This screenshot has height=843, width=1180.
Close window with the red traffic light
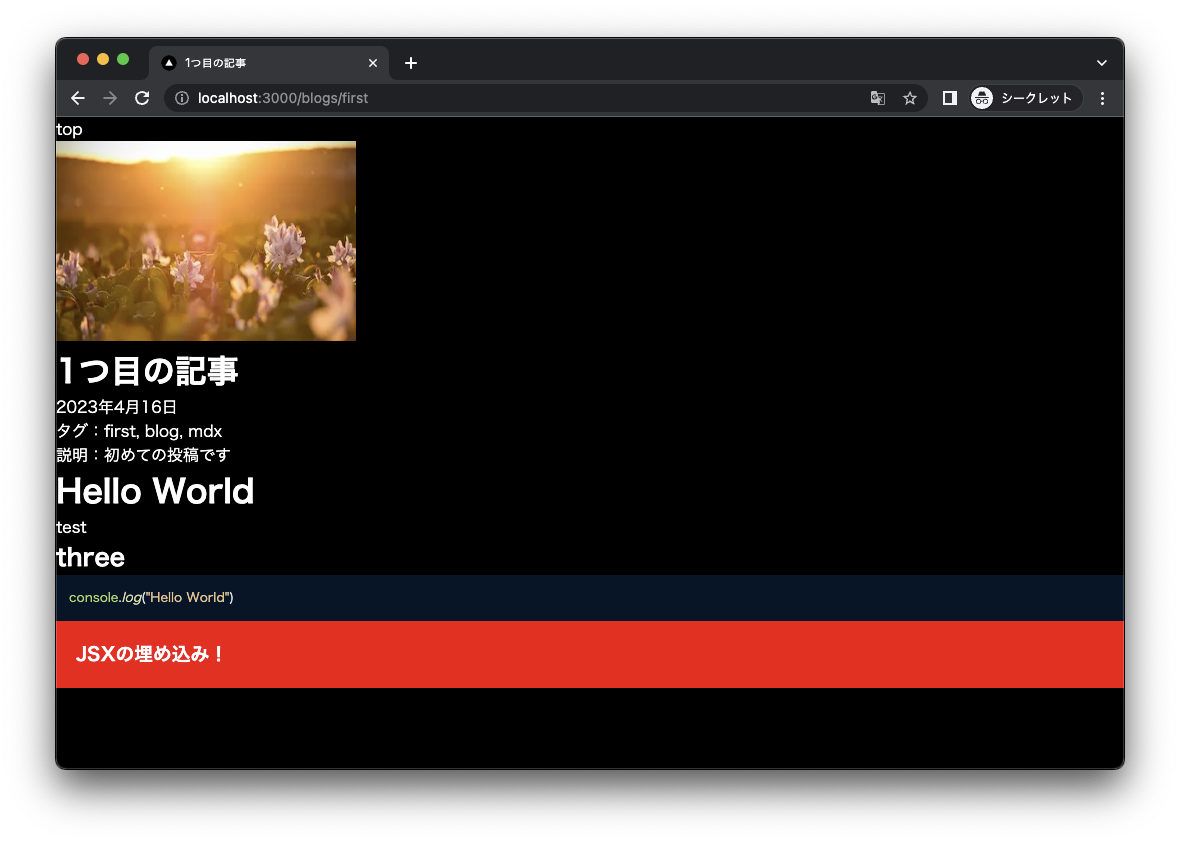point(83,59)
